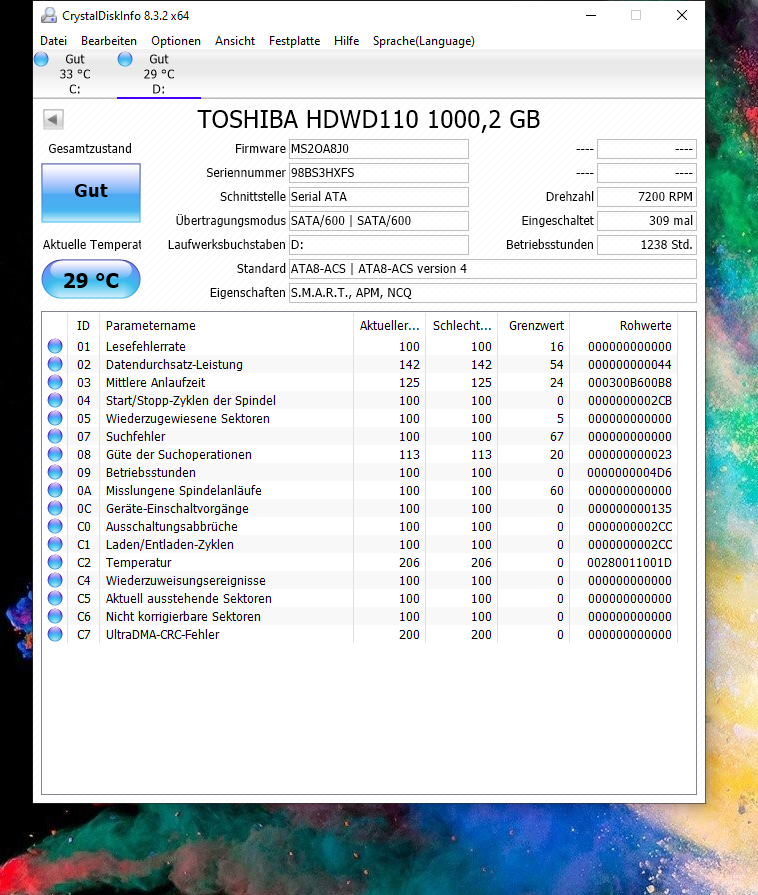Click the previous disk arrow button
758x895 pixels.
coord(53,120)
